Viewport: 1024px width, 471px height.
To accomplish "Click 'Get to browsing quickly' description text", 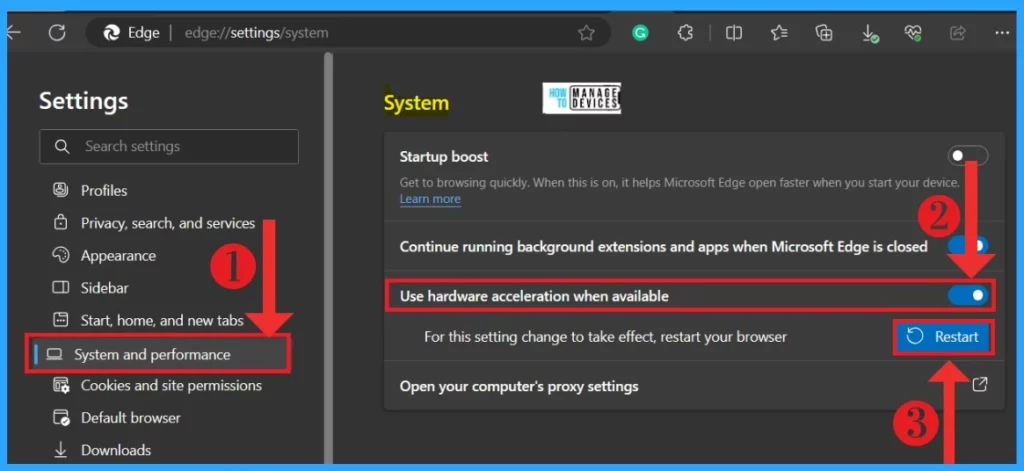I will click(680, 183).
